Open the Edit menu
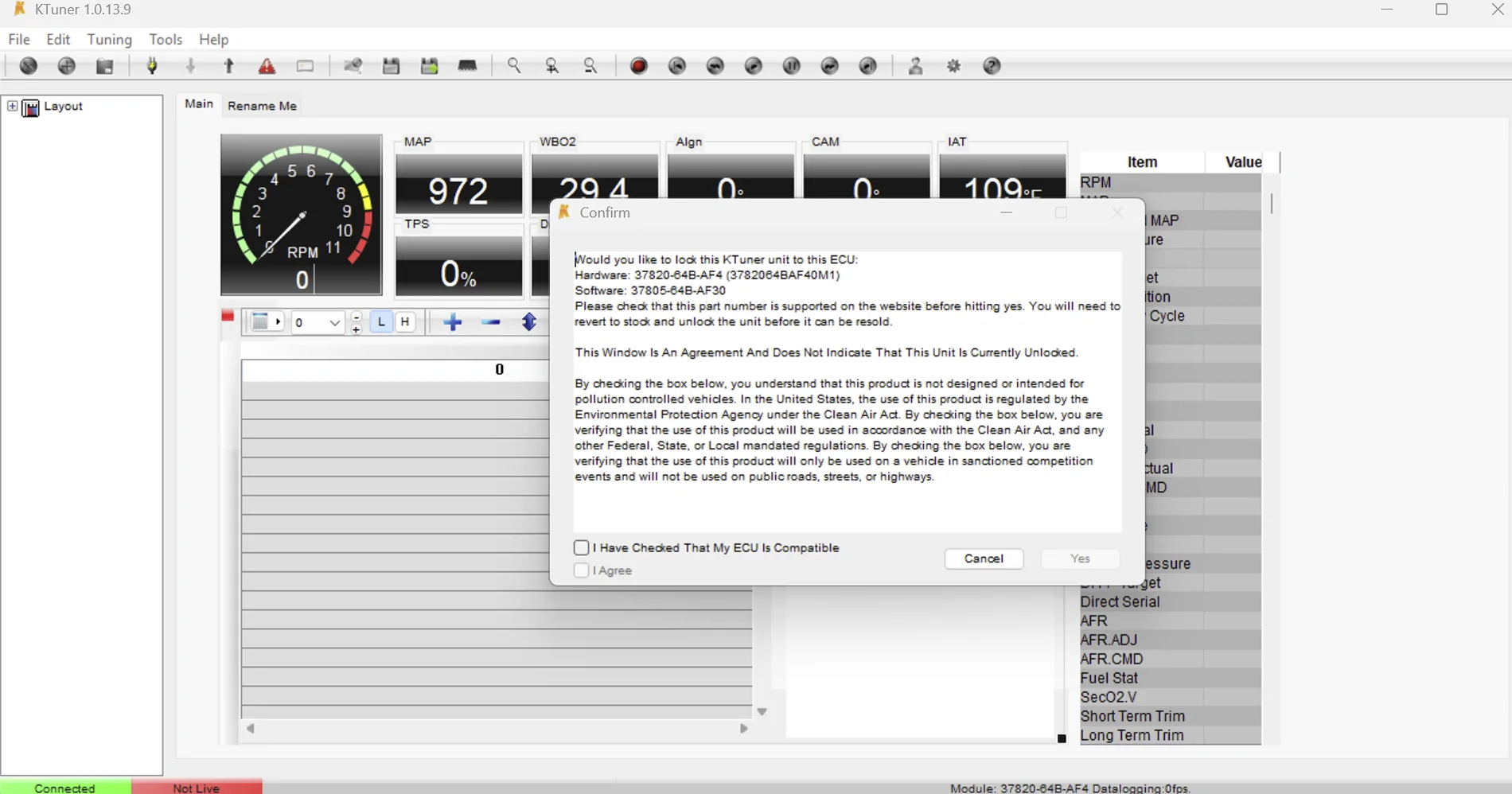 (x=58, y=39)
